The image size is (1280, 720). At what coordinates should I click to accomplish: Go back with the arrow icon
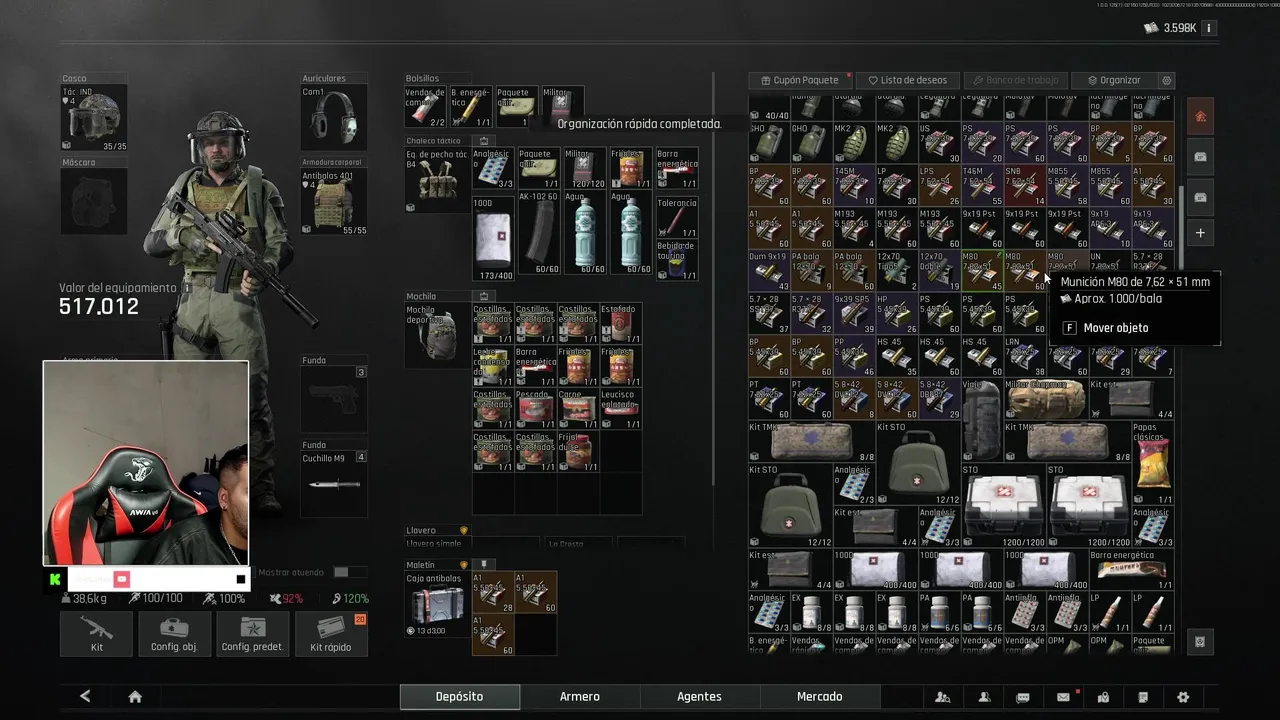[x=85, y=696]
